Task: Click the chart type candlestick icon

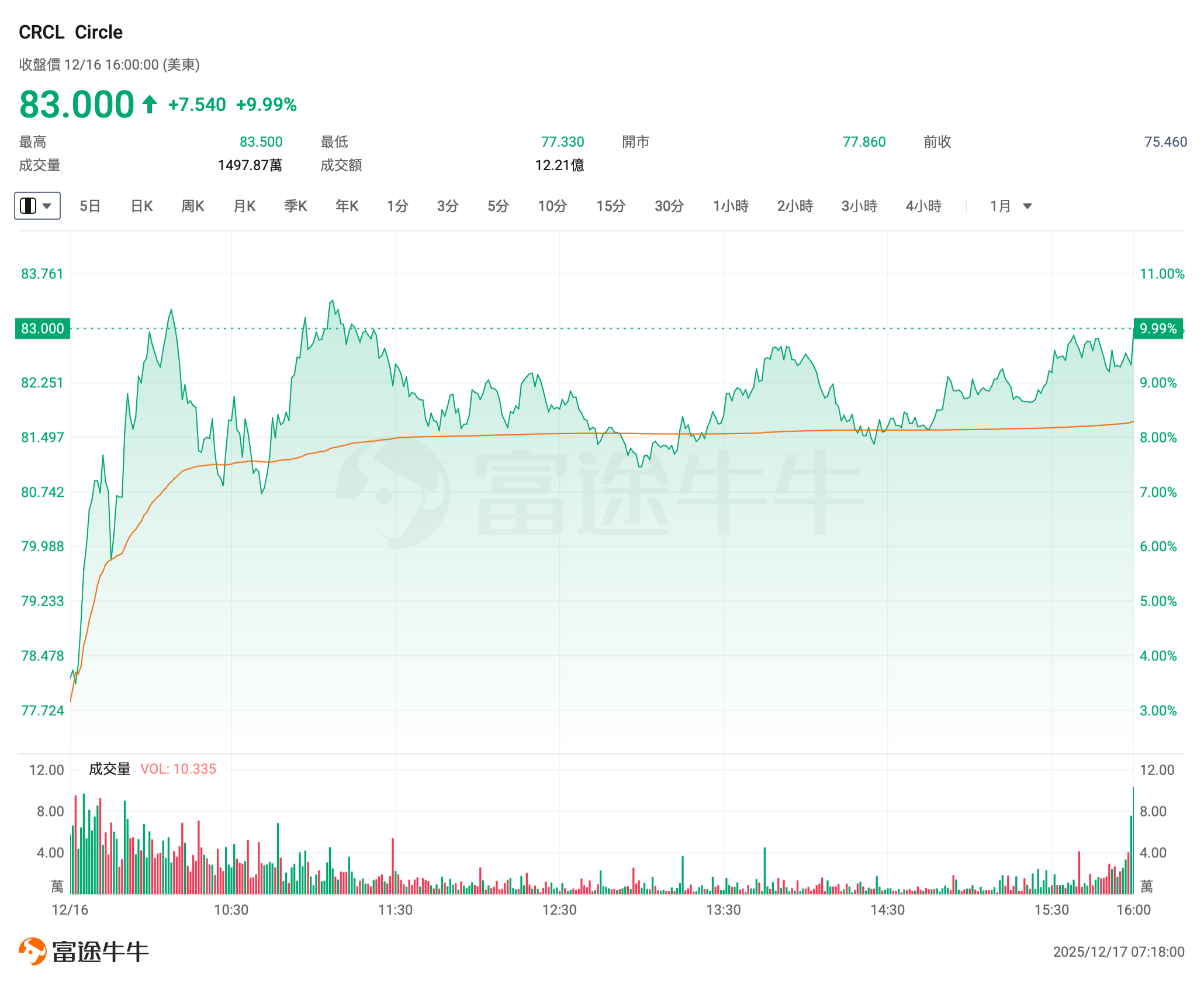Action: click(x=28, y=206)
